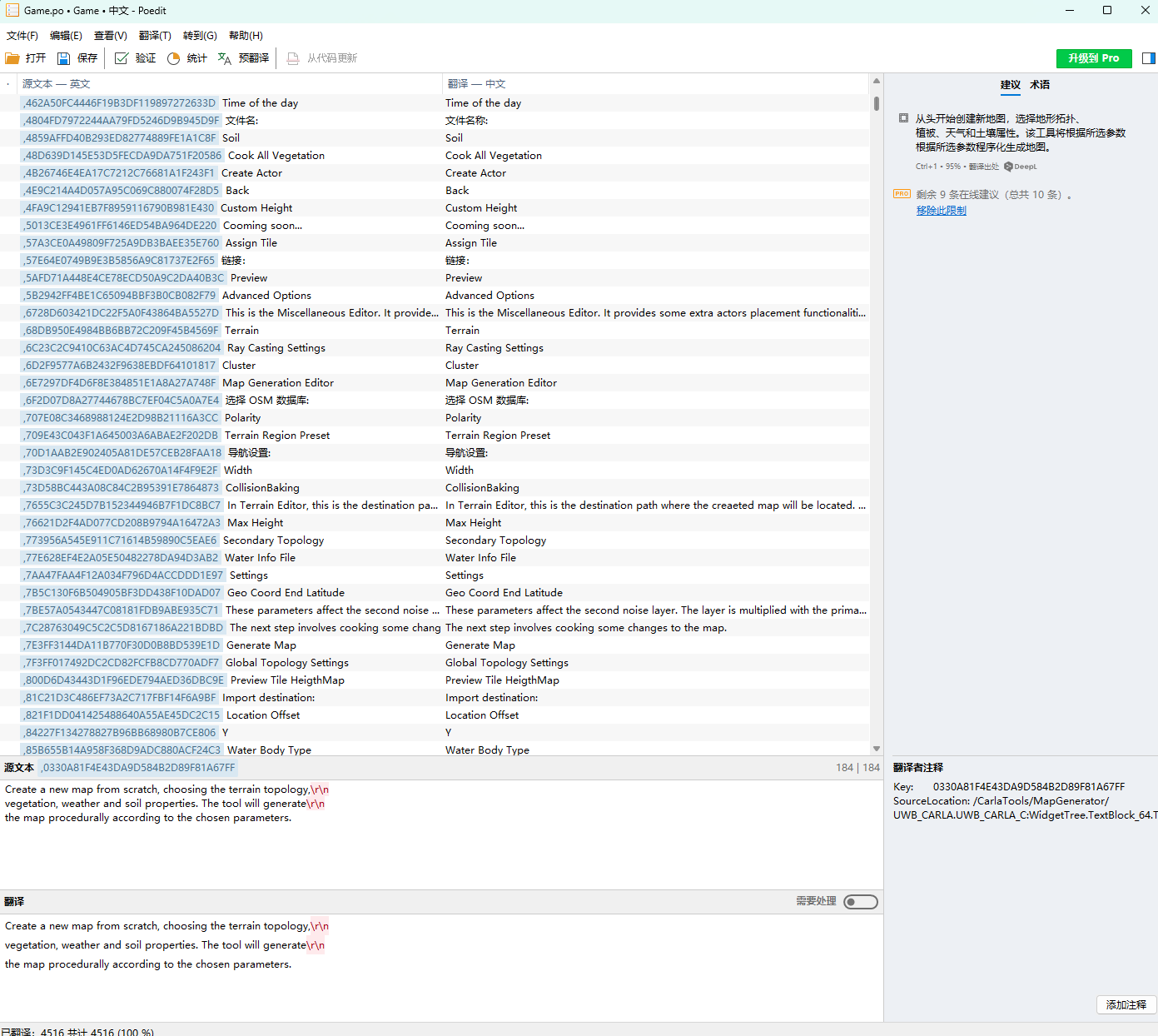
Task: Open the Translate (翻译) menu
Action: coord(155,36)
